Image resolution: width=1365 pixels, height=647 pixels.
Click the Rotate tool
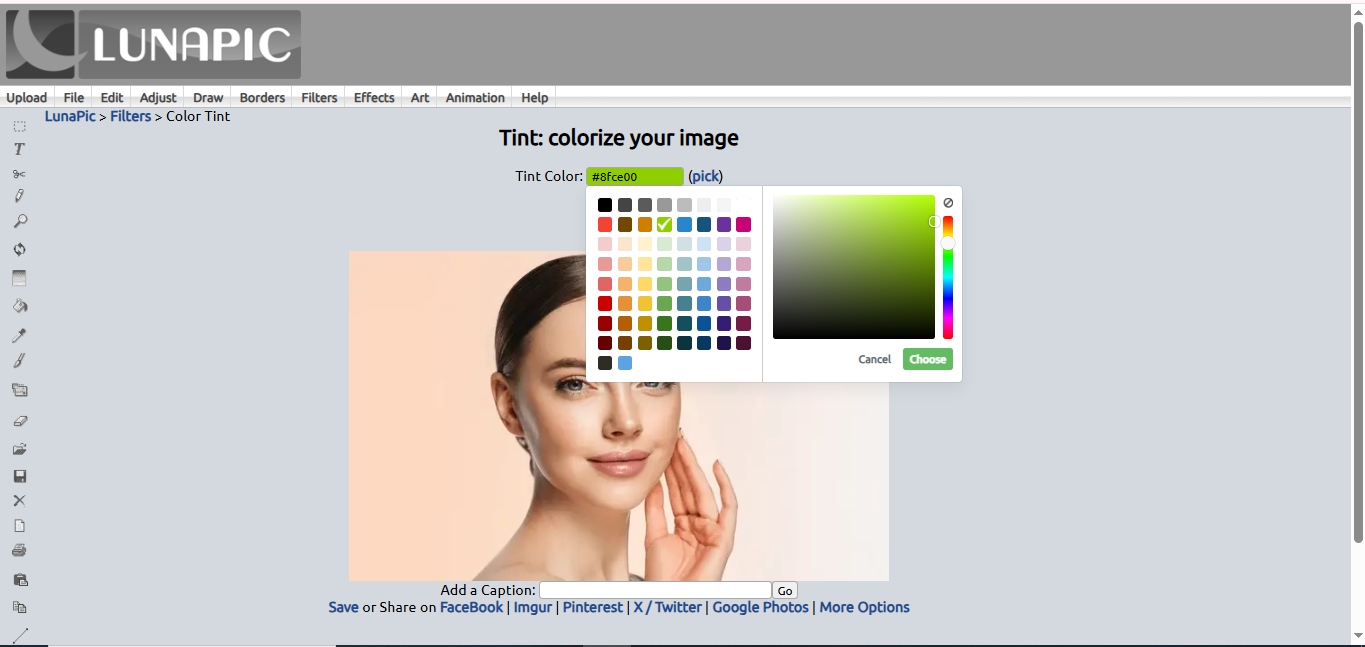(19, 249)
